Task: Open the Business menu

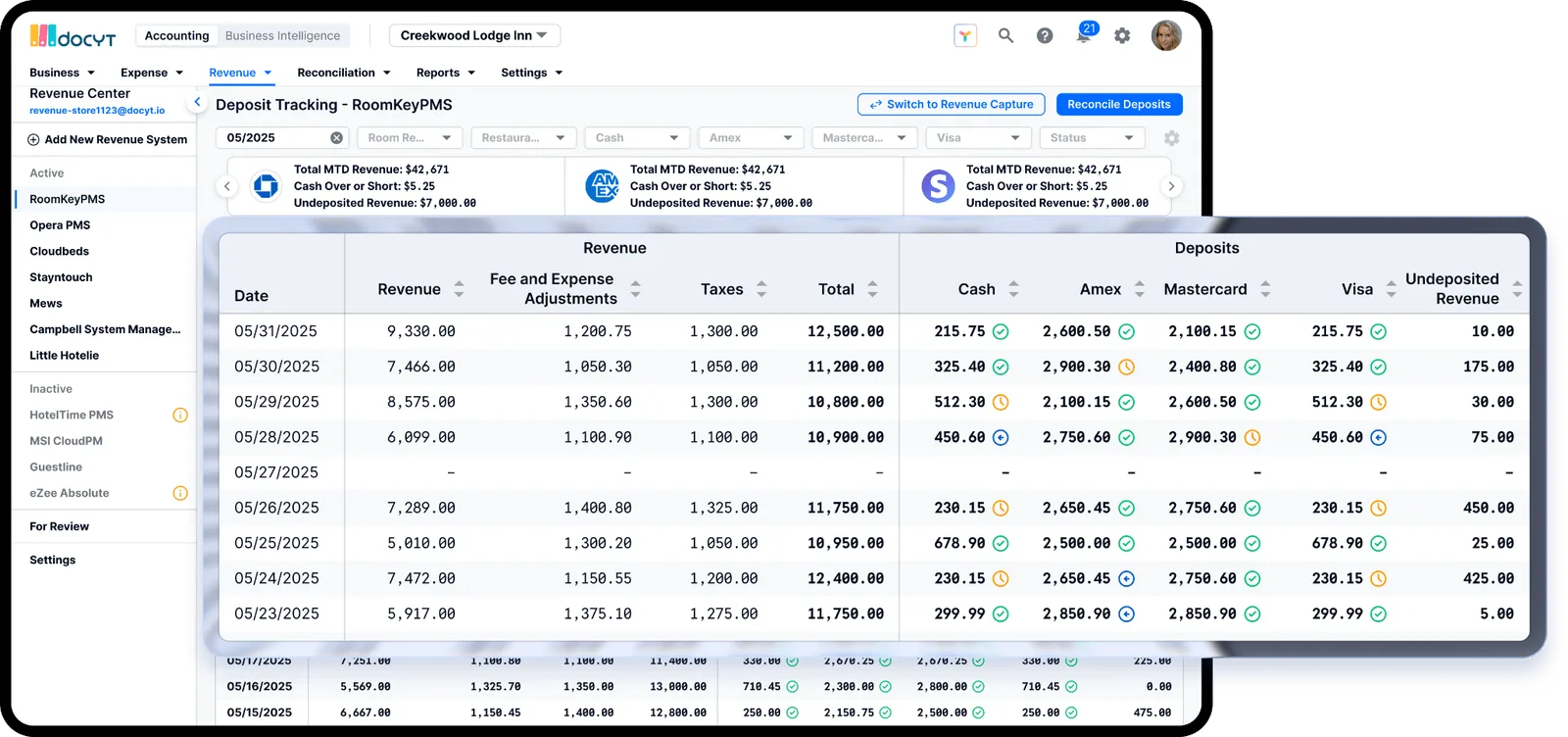Action: (x=62, y=73)
